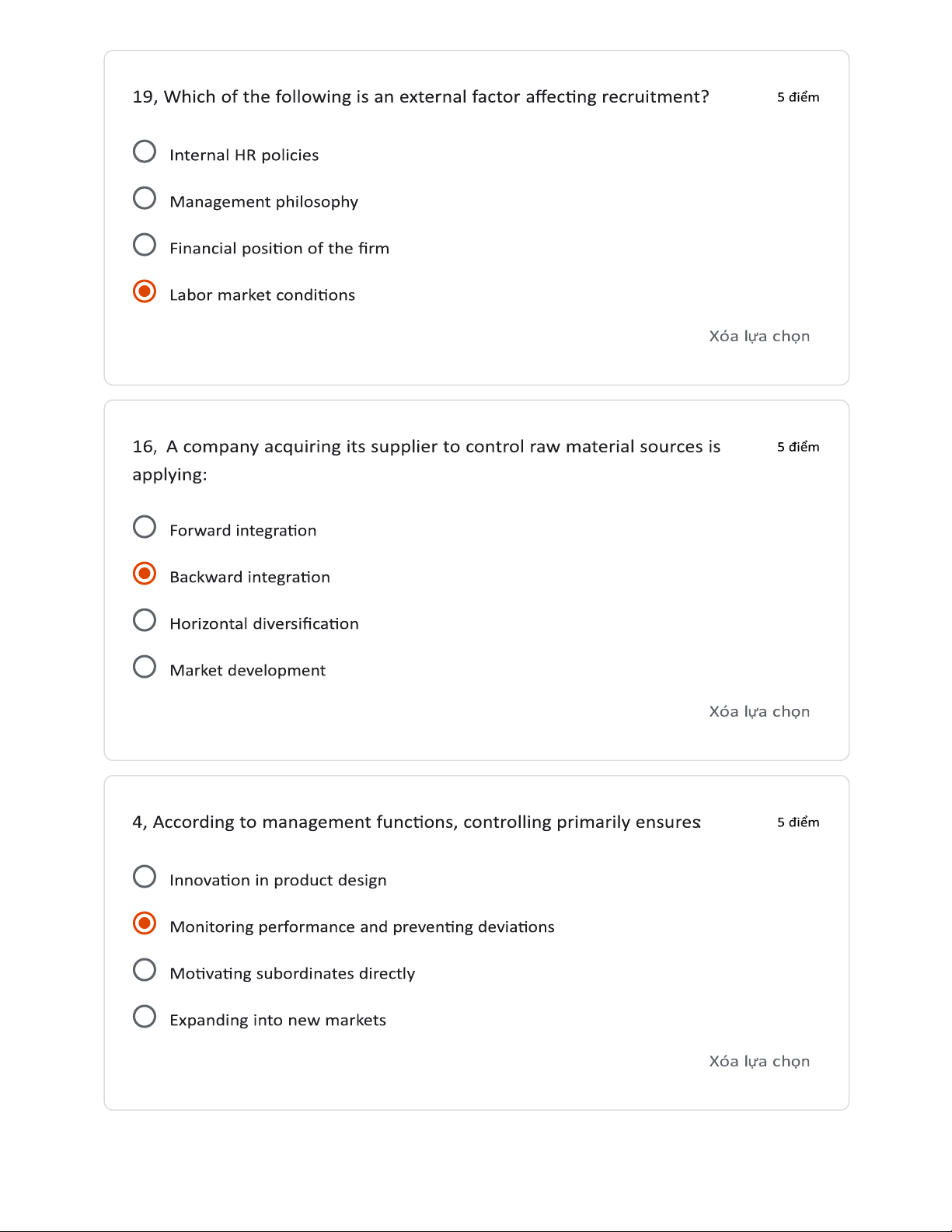
Task: Click Xóa lựa chọn under question 16
Action: [758, 711]
